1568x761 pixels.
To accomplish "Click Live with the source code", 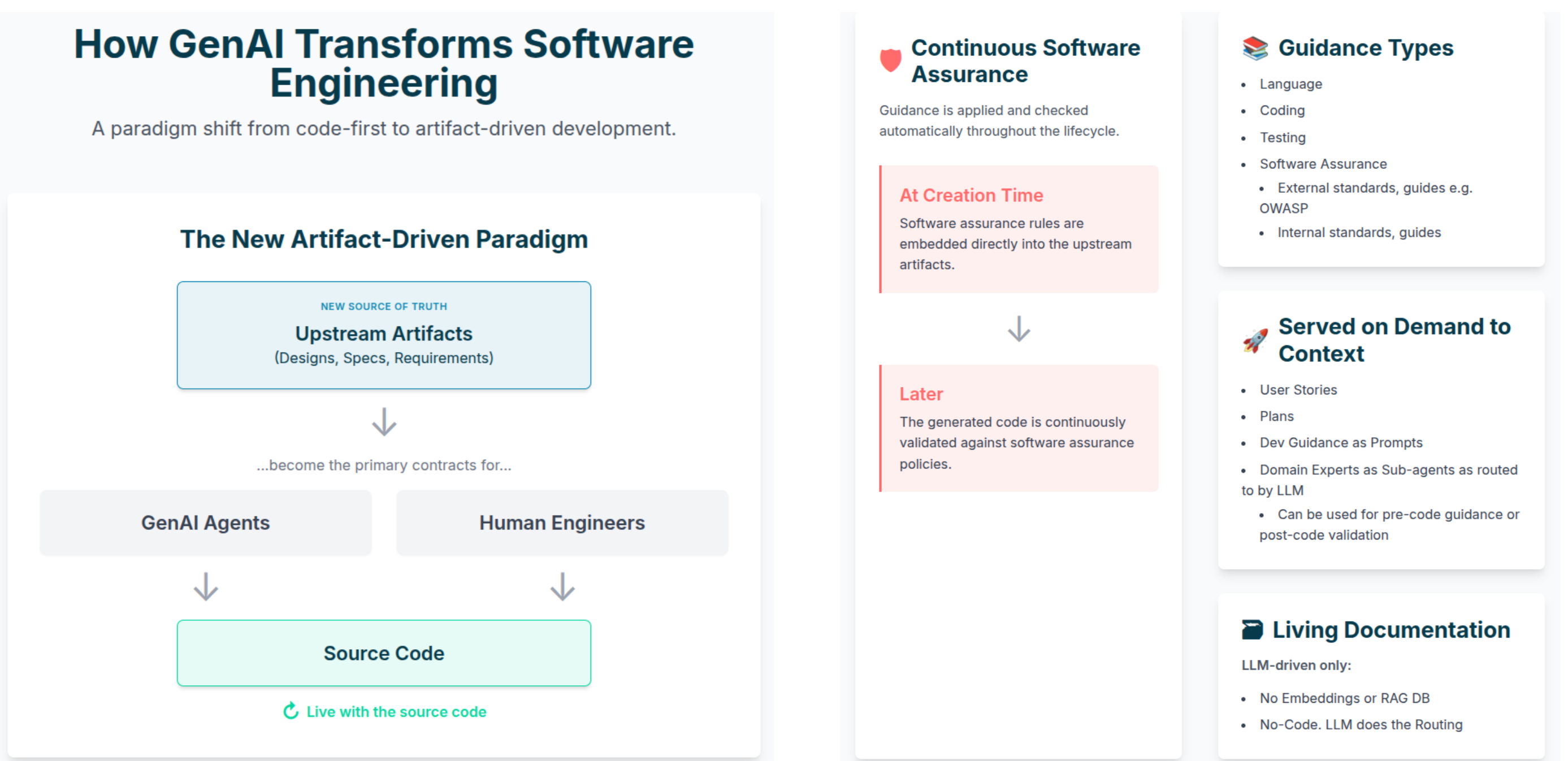I will [396, 712].
